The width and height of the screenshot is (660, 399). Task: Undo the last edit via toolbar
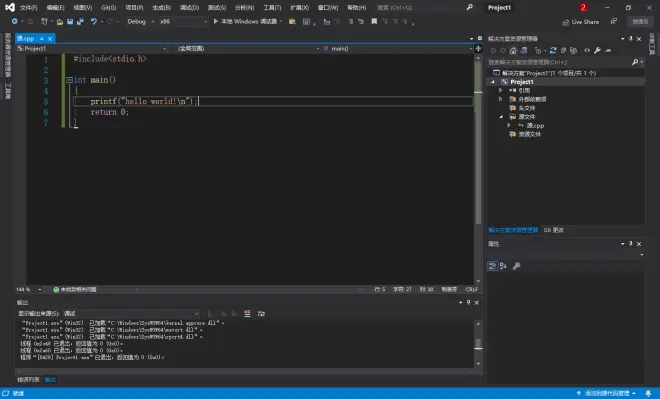click(93, 21)
